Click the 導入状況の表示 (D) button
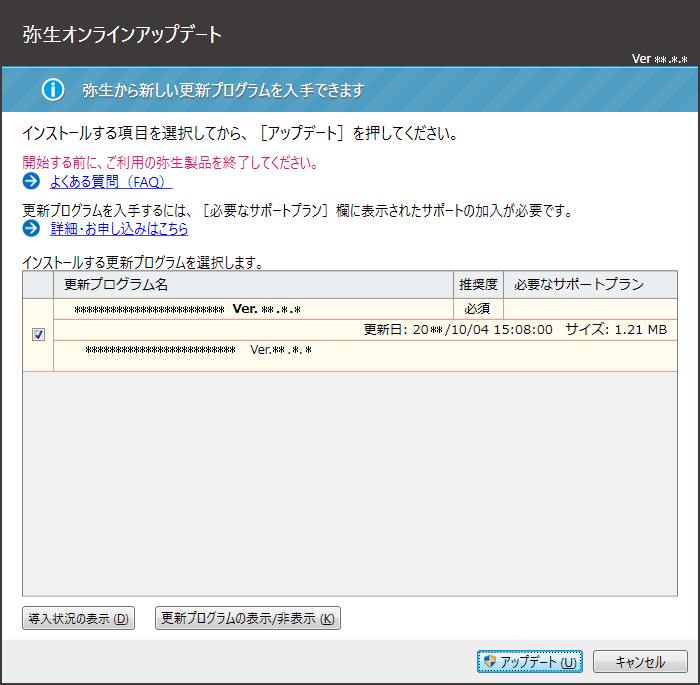 79,618
